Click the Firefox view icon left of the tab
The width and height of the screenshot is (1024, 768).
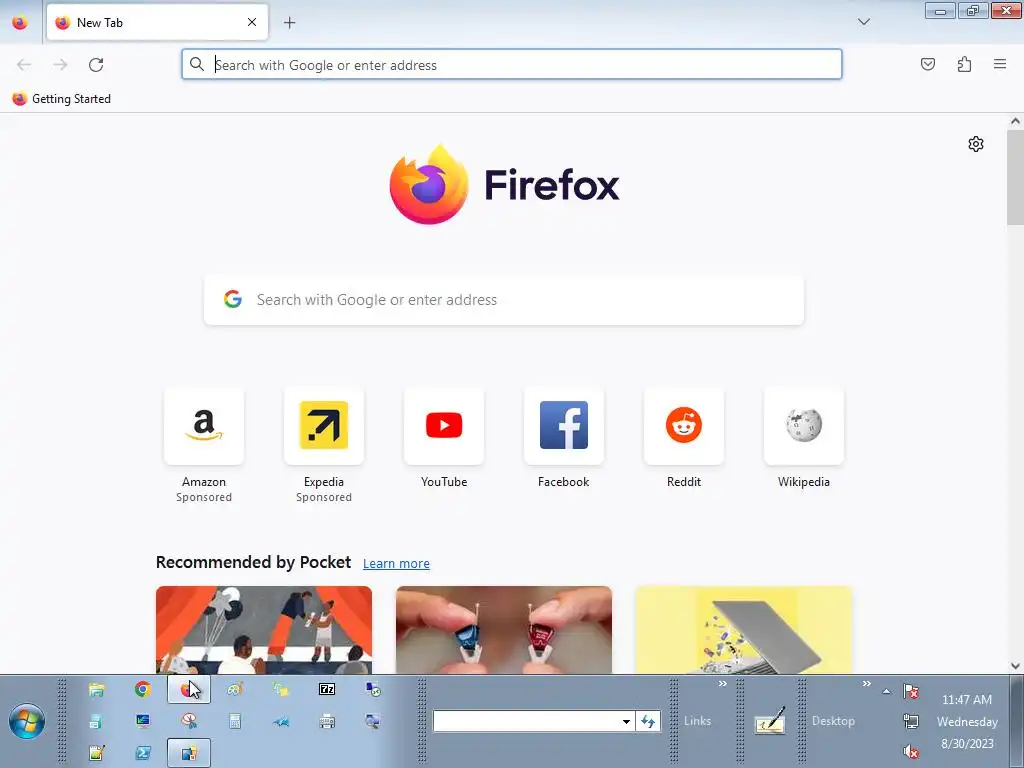point(20,22)
